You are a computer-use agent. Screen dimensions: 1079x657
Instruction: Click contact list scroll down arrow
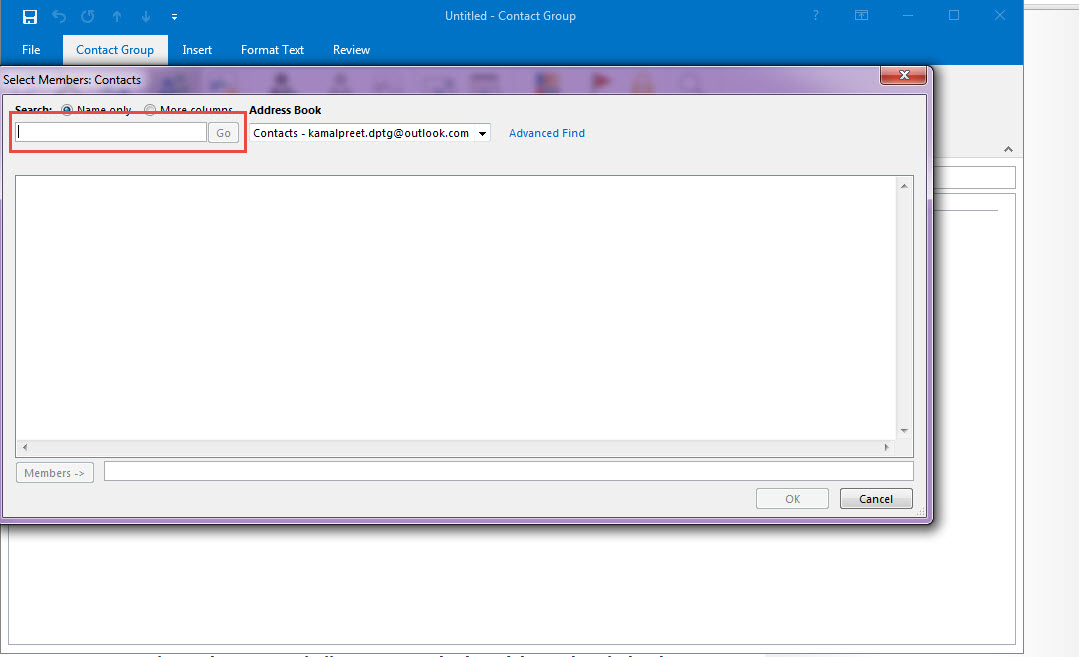pyautogui.click(x=904, y=431)
